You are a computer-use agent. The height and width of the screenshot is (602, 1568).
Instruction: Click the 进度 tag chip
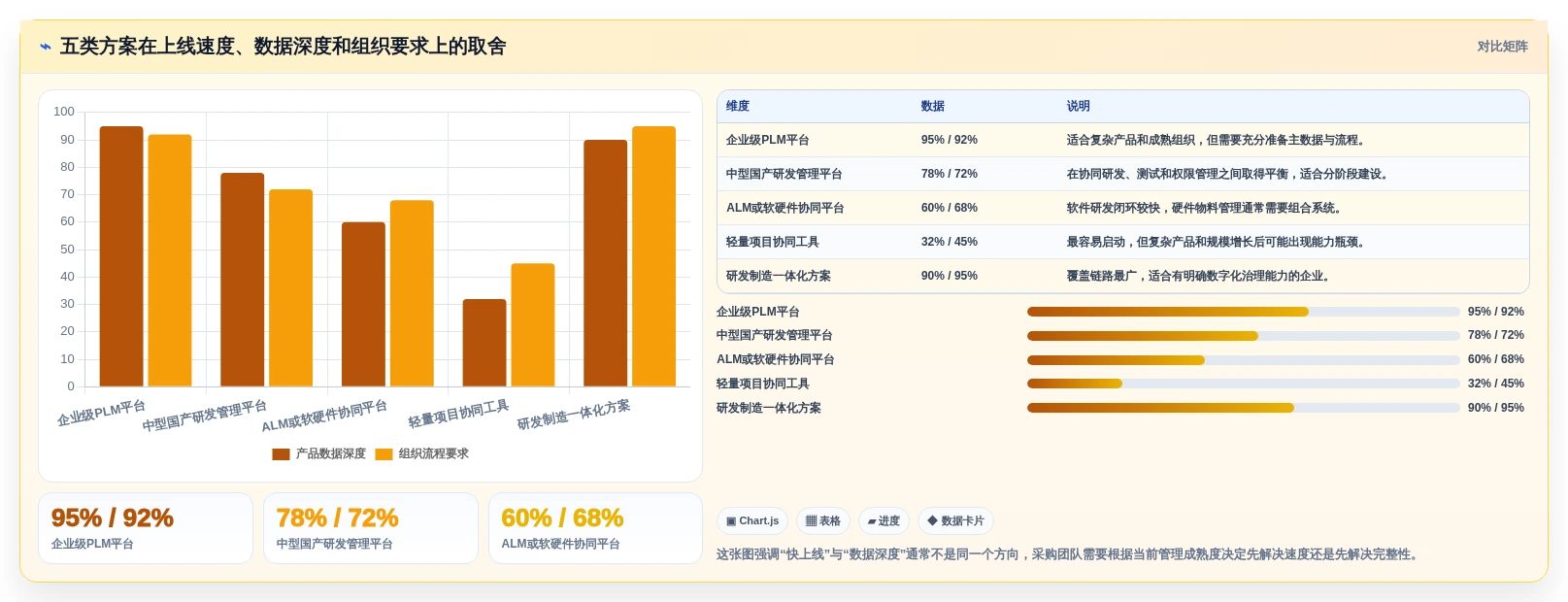(884, 521)
